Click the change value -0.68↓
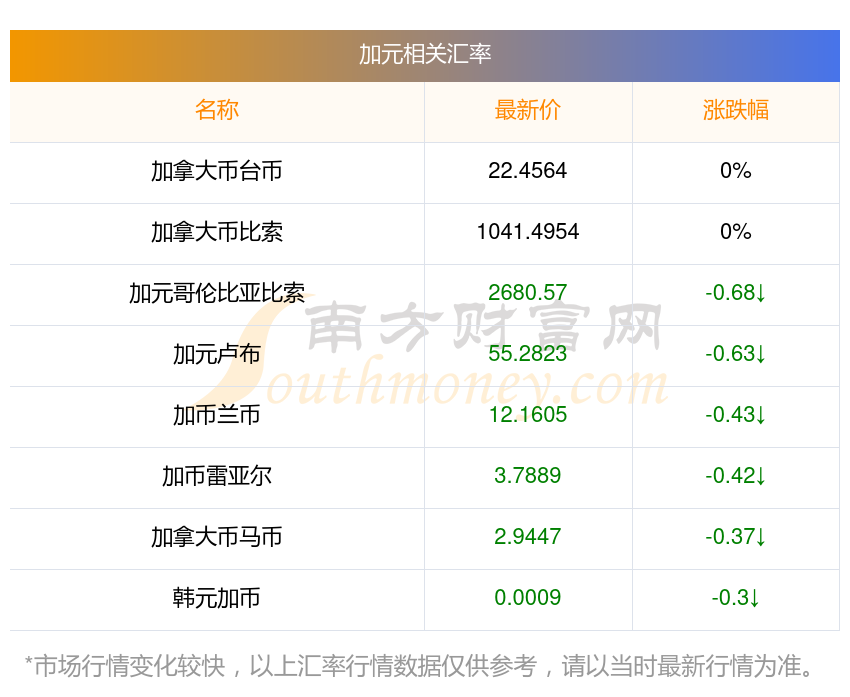The width and height of the screenshot is (850, 697). 736,293
